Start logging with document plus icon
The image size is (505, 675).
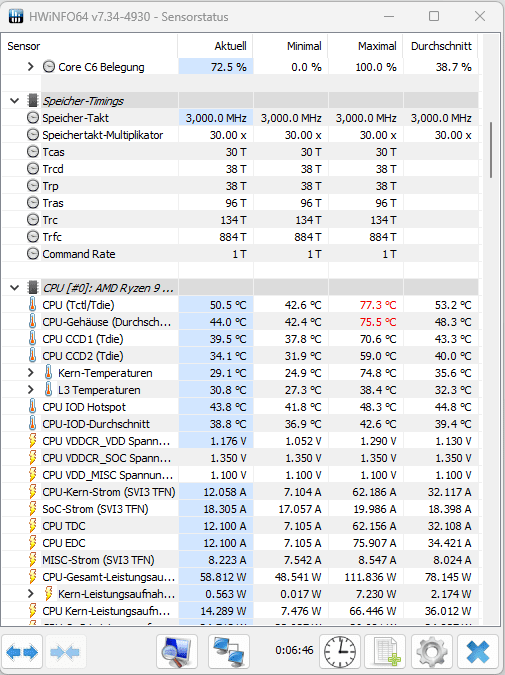(386, 652)
